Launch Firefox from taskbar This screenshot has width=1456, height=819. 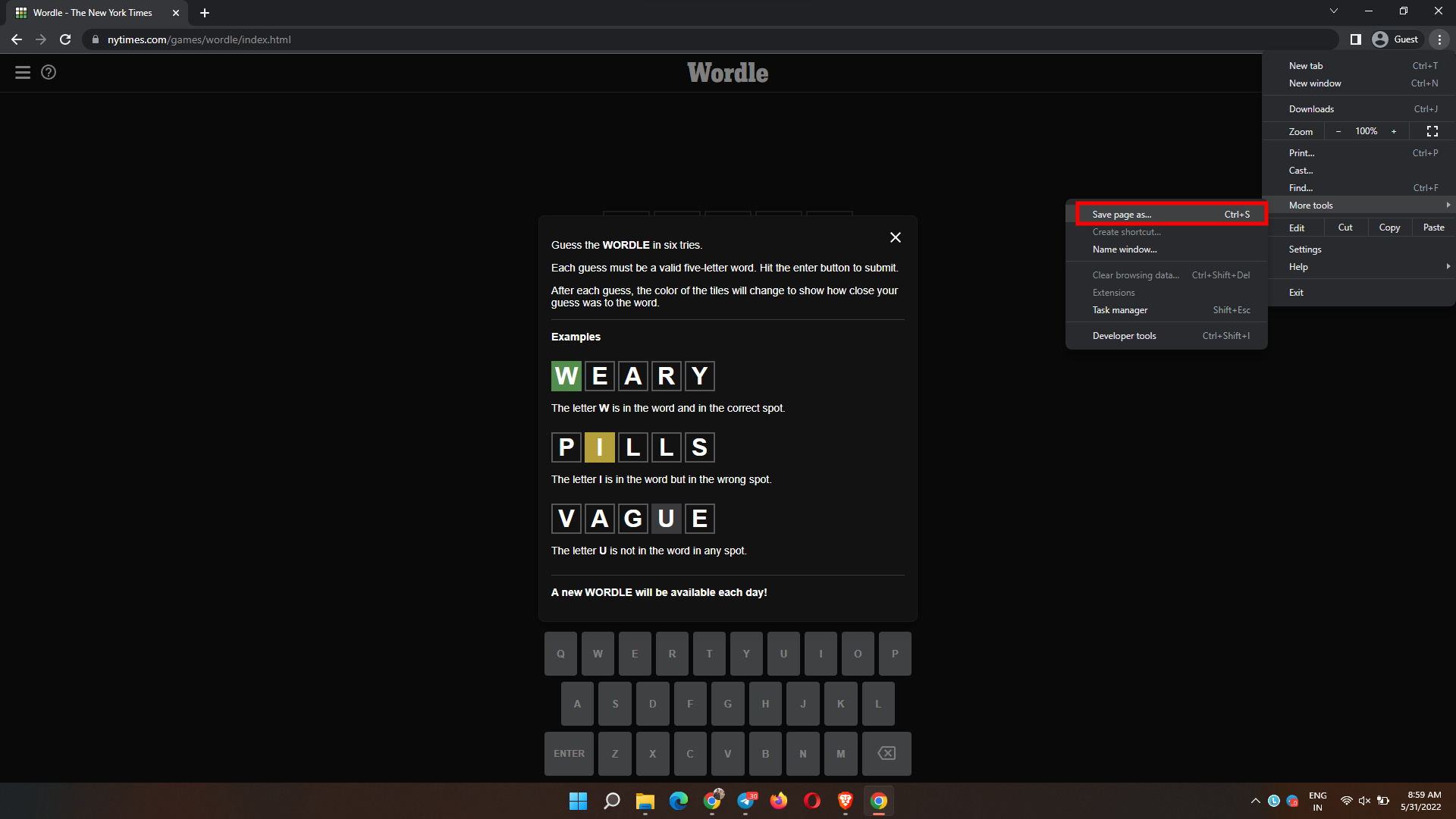778,801
